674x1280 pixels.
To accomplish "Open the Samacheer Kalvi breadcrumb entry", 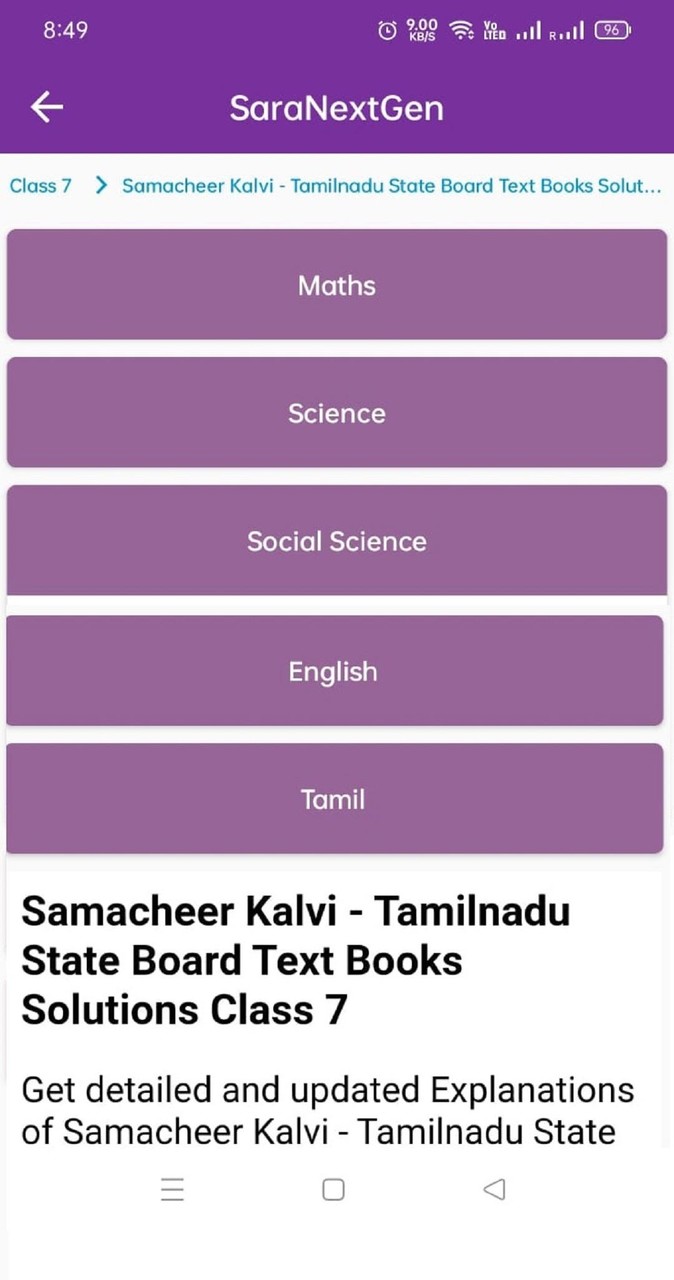I will click(x=390, y=185).
